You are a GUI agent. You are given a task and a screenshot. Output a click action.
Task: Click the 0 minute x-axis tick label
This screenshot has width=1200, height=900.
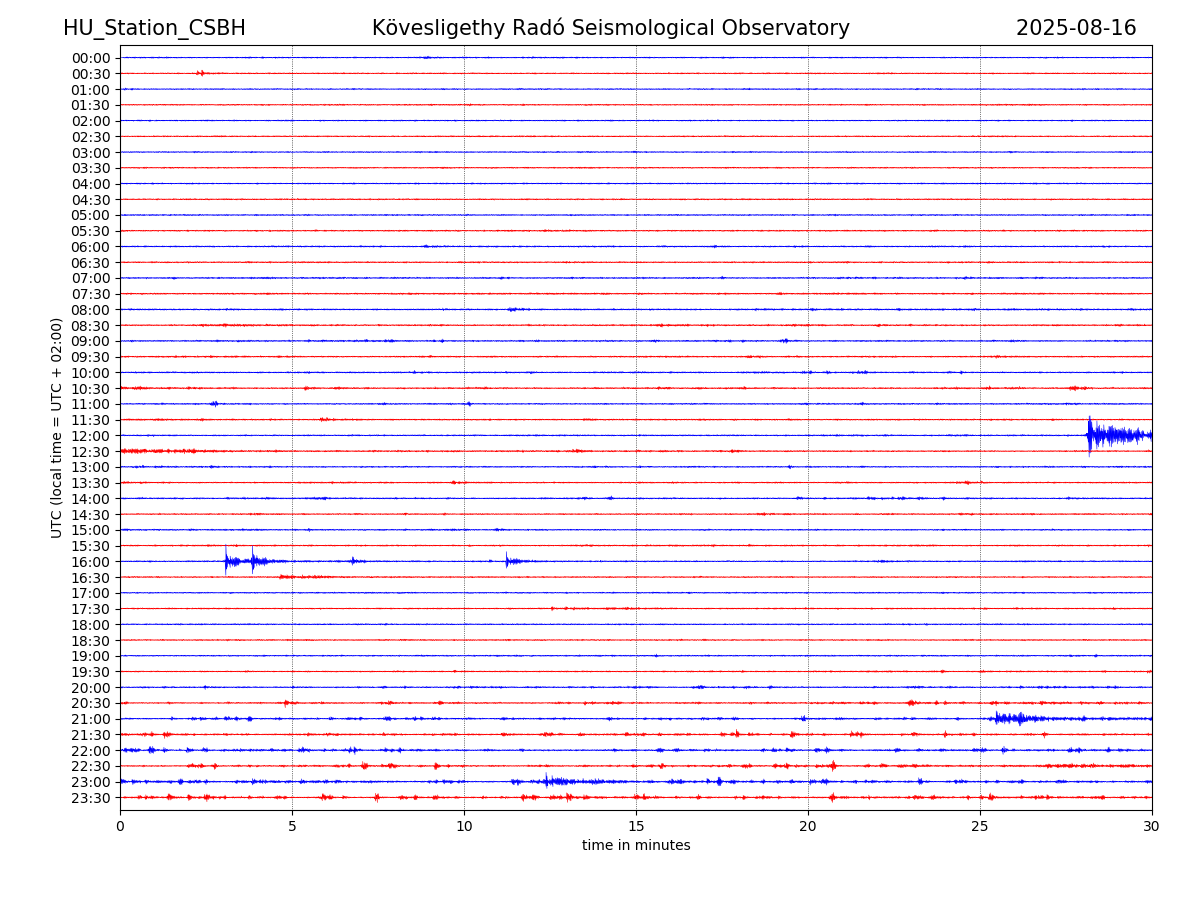click(x=120, y=827)
